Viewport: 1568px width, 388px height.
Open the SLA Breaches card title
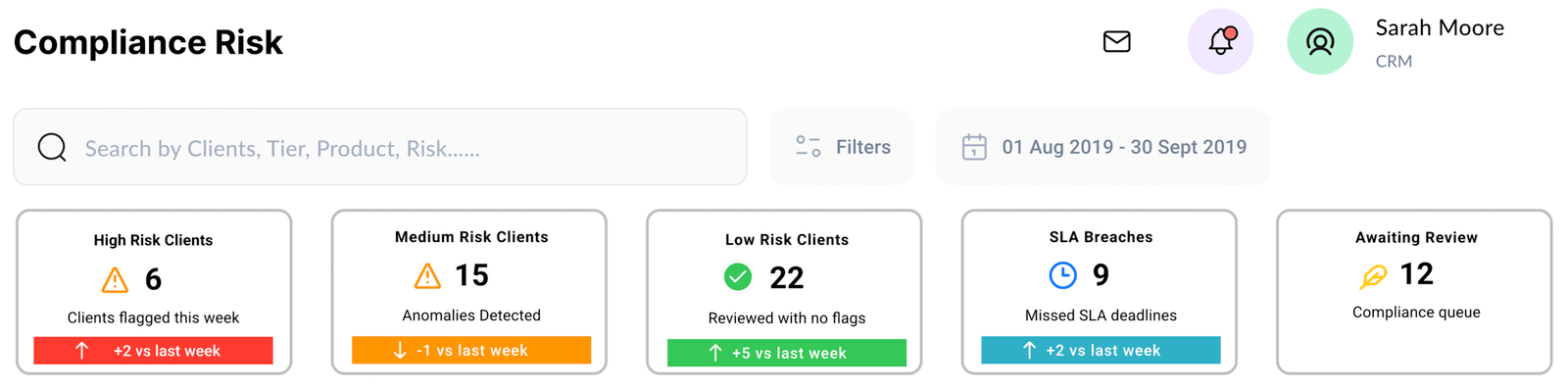tap(1101, 237)
